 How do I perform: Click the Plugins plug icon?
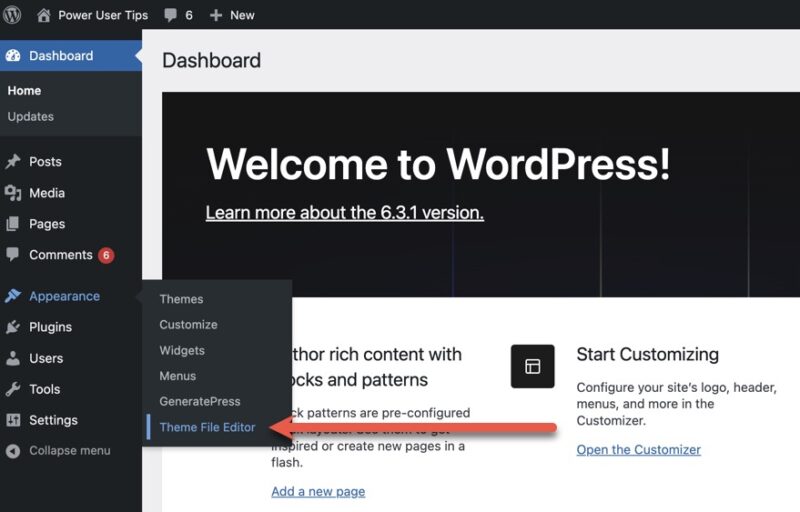[x=13, y=327]
